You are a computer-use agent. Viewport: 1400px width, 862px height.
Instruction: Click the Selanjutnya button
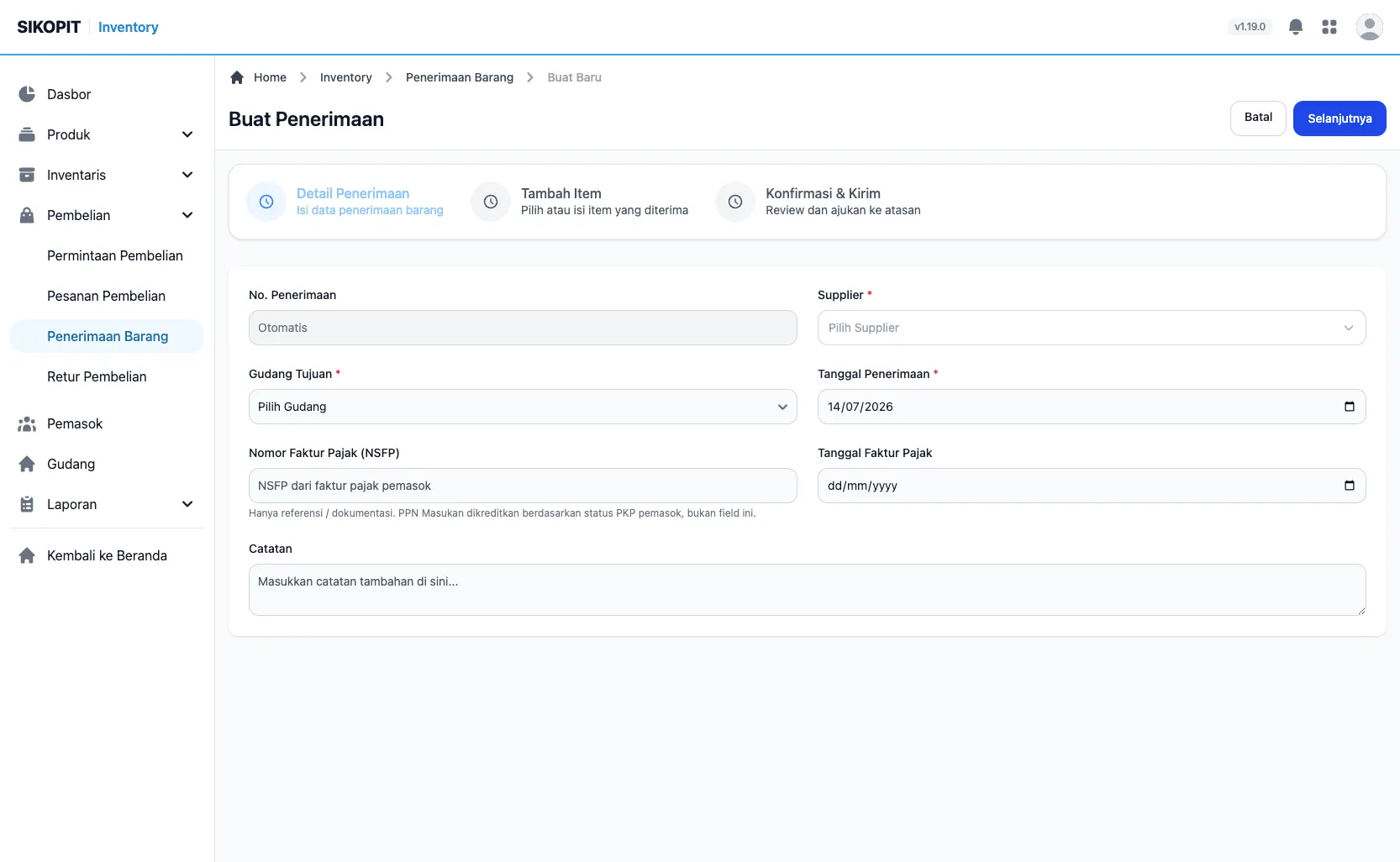pyautogui.click(x=1339, y=118)
